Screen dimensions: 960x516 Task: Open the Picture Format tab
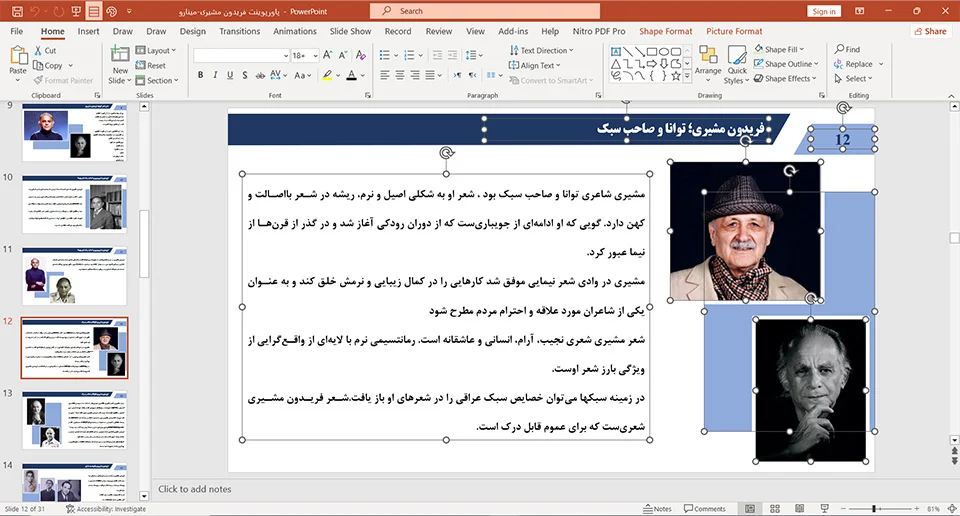click(734, 31)
